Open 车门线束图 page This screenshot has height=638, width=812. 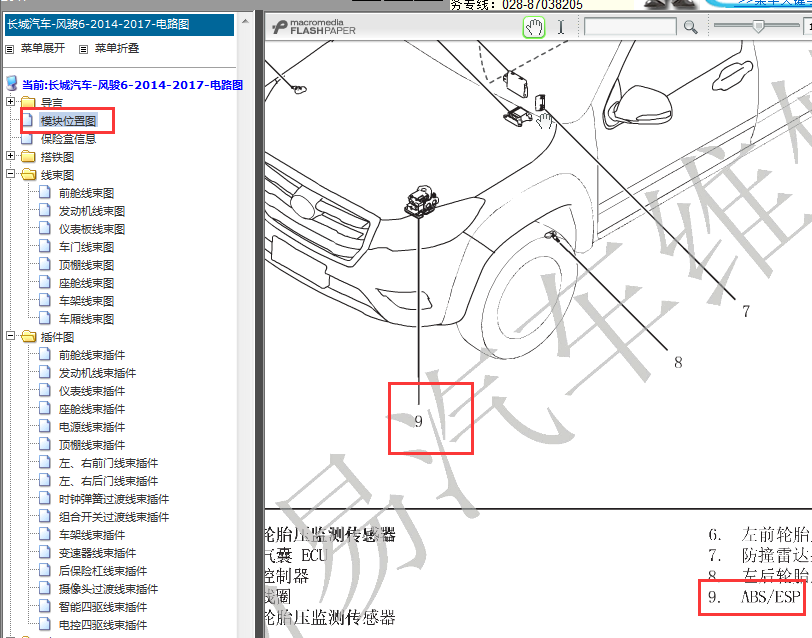coord(86,247)
